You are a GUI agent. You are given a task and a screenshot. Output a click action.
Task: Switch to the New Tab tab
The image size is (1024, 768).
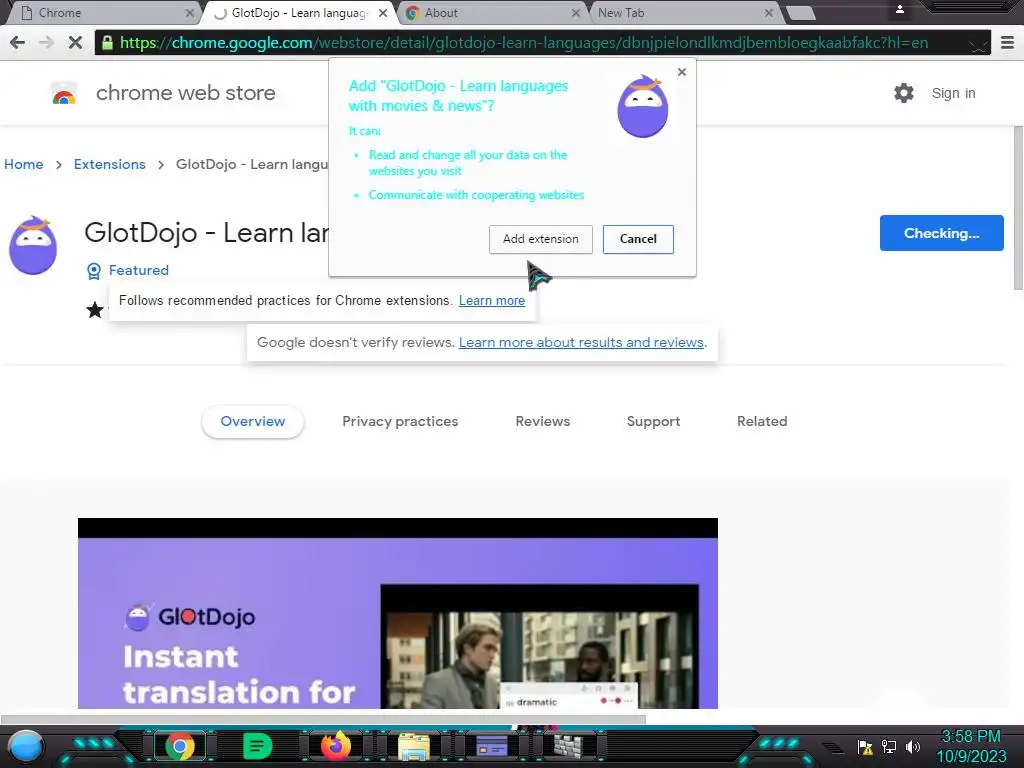point(684,13)
